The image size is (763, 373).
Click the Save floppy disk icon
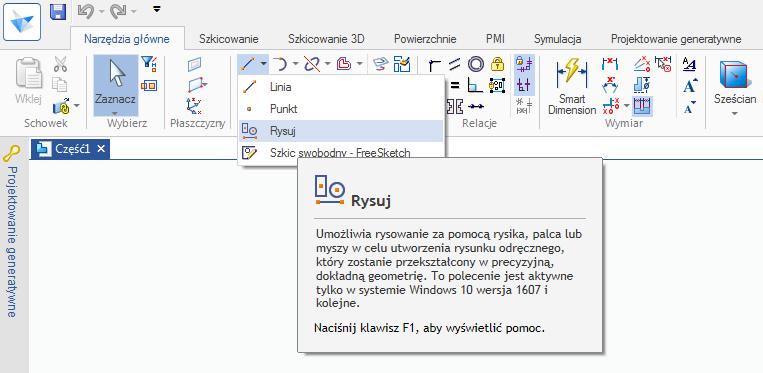(x=58, y=11)
